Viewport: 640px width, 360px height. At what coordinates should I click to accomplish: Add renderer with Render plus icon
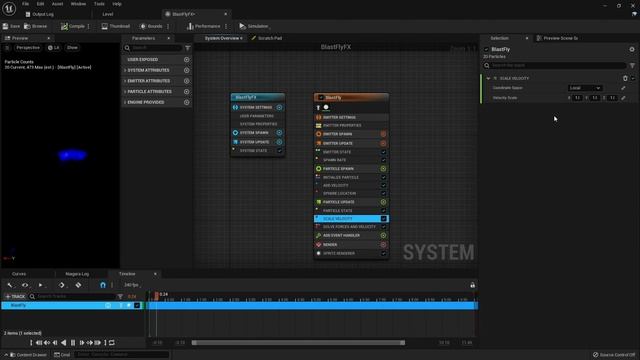tap(383, 244)
